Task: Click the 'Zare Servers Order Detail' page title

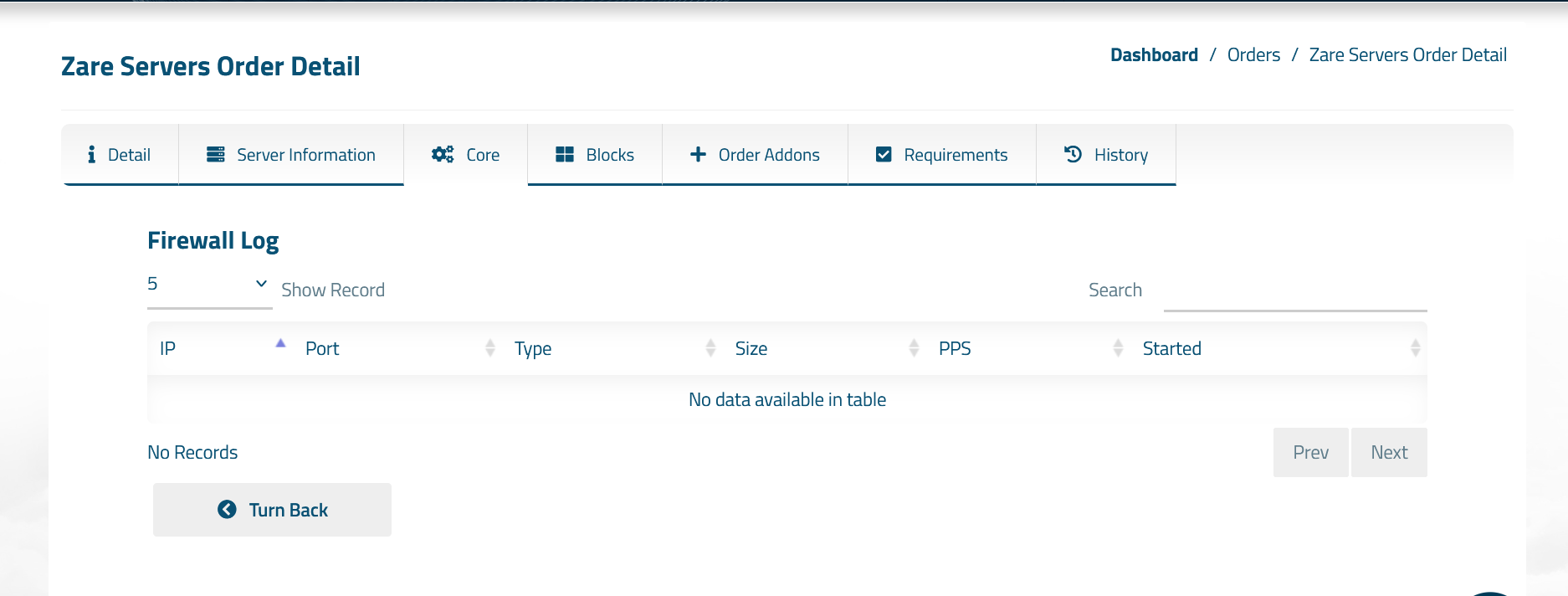Action: (211, 66)
